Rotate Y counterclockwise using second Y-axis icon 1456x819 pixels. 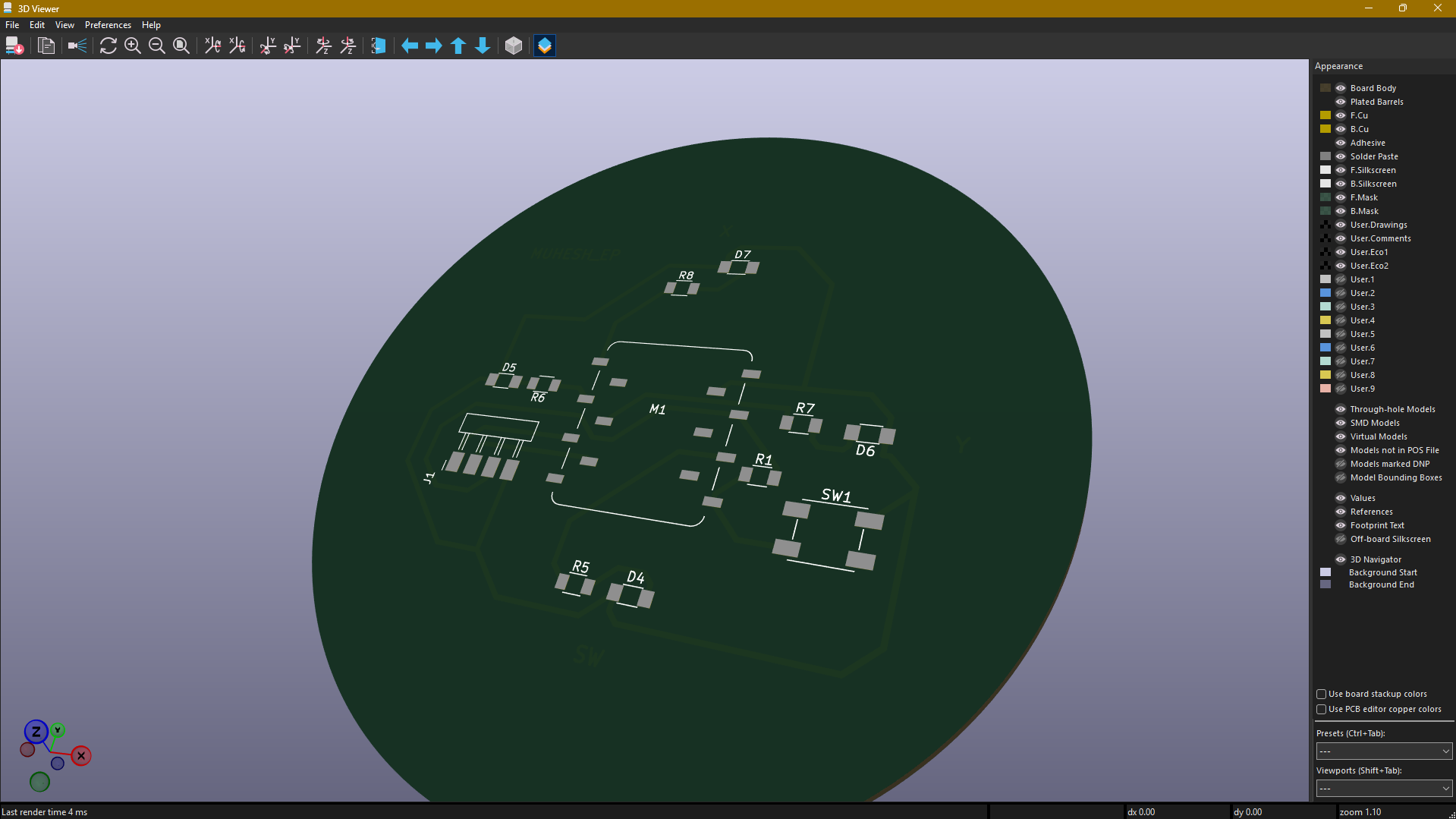[x=292, y=46]
